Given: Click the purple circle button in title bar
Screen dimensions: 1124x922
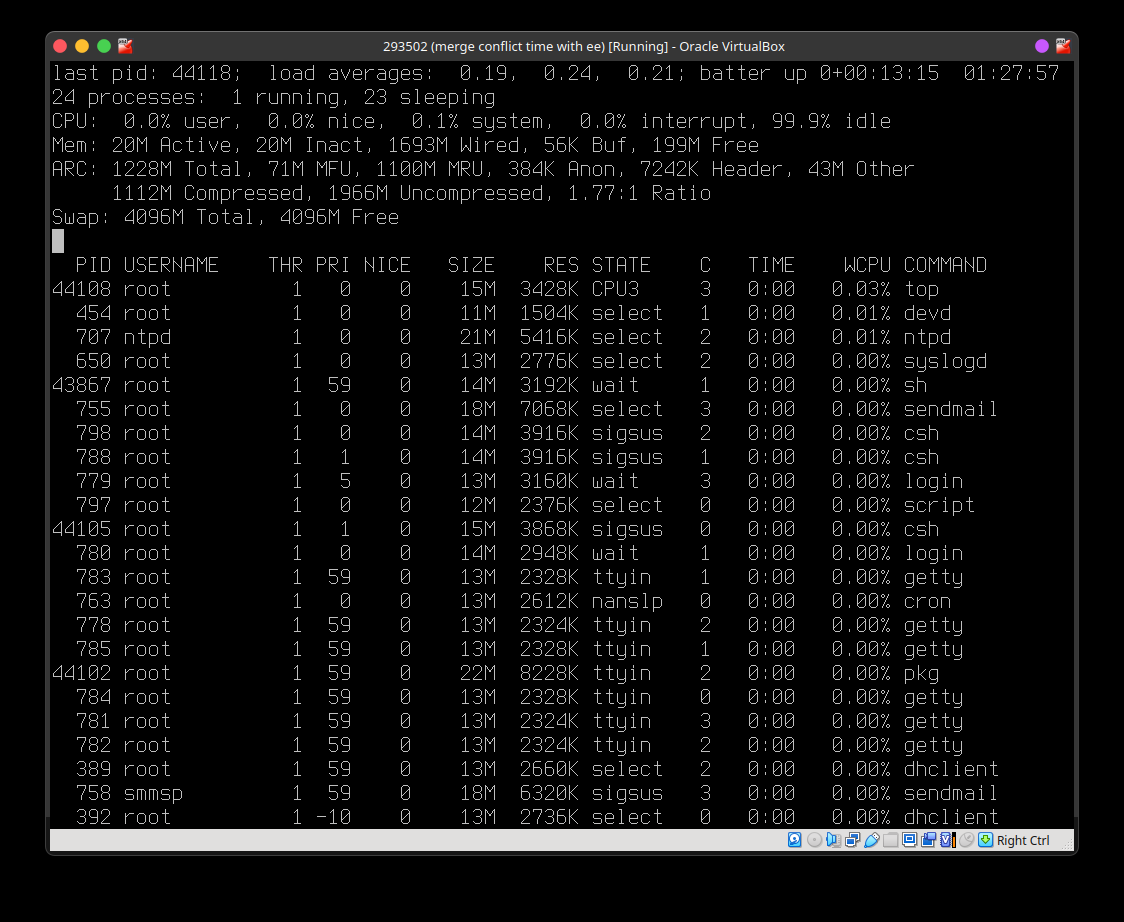Looking at the screenshot, I should click(x=1041, y=46).
